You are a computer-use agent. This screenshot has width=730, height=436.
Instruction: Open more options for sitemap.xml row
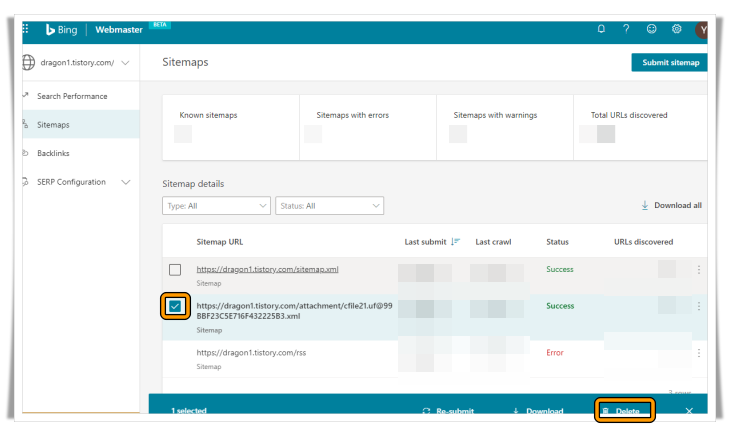point(699,269)
